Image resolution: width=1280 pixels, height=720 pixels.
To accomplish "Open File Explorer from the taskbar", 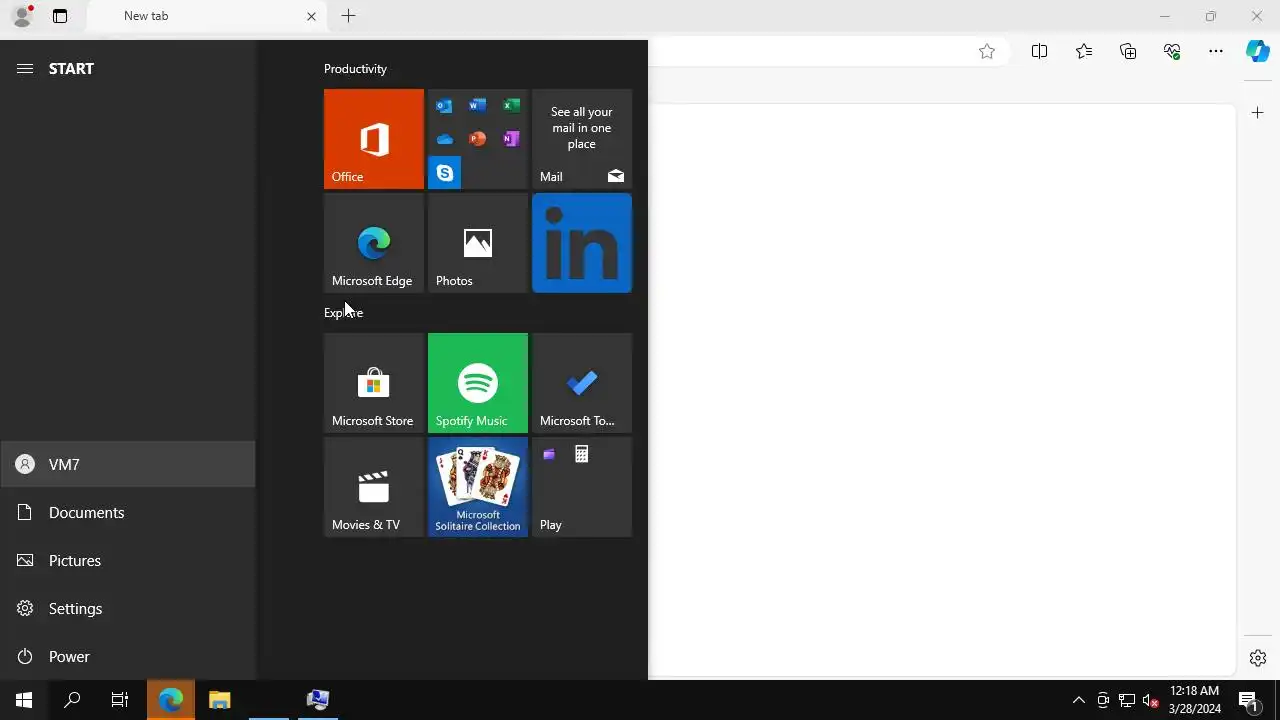I will pos(220,700).
